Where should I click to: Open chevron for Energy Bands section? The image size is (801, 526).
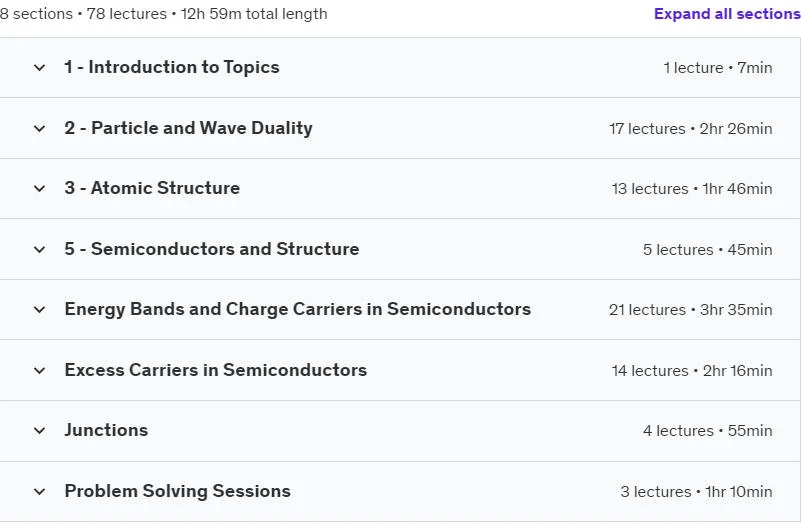(39, 309)
